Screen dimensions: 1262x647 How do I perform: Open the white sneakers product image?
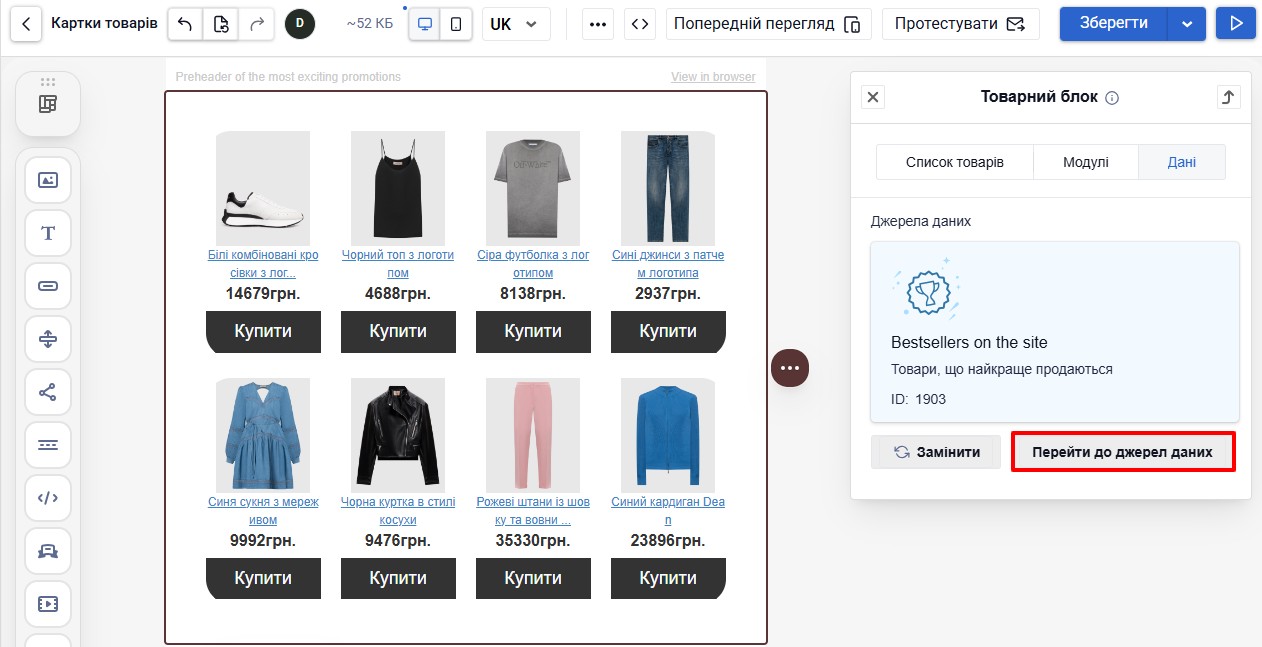(x=263, y=188)
